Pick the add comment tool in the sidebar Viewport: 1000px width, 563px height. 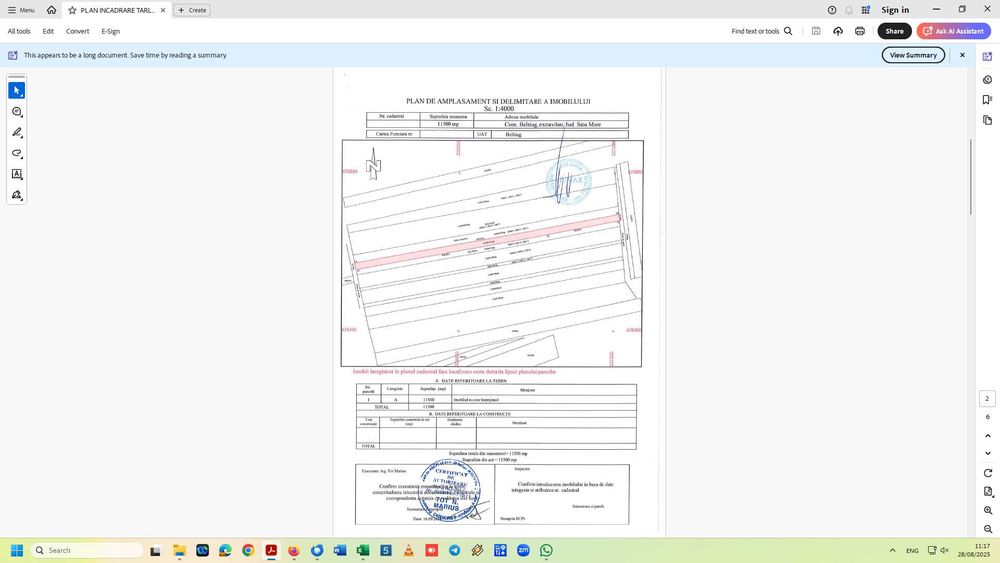point(17,112)
